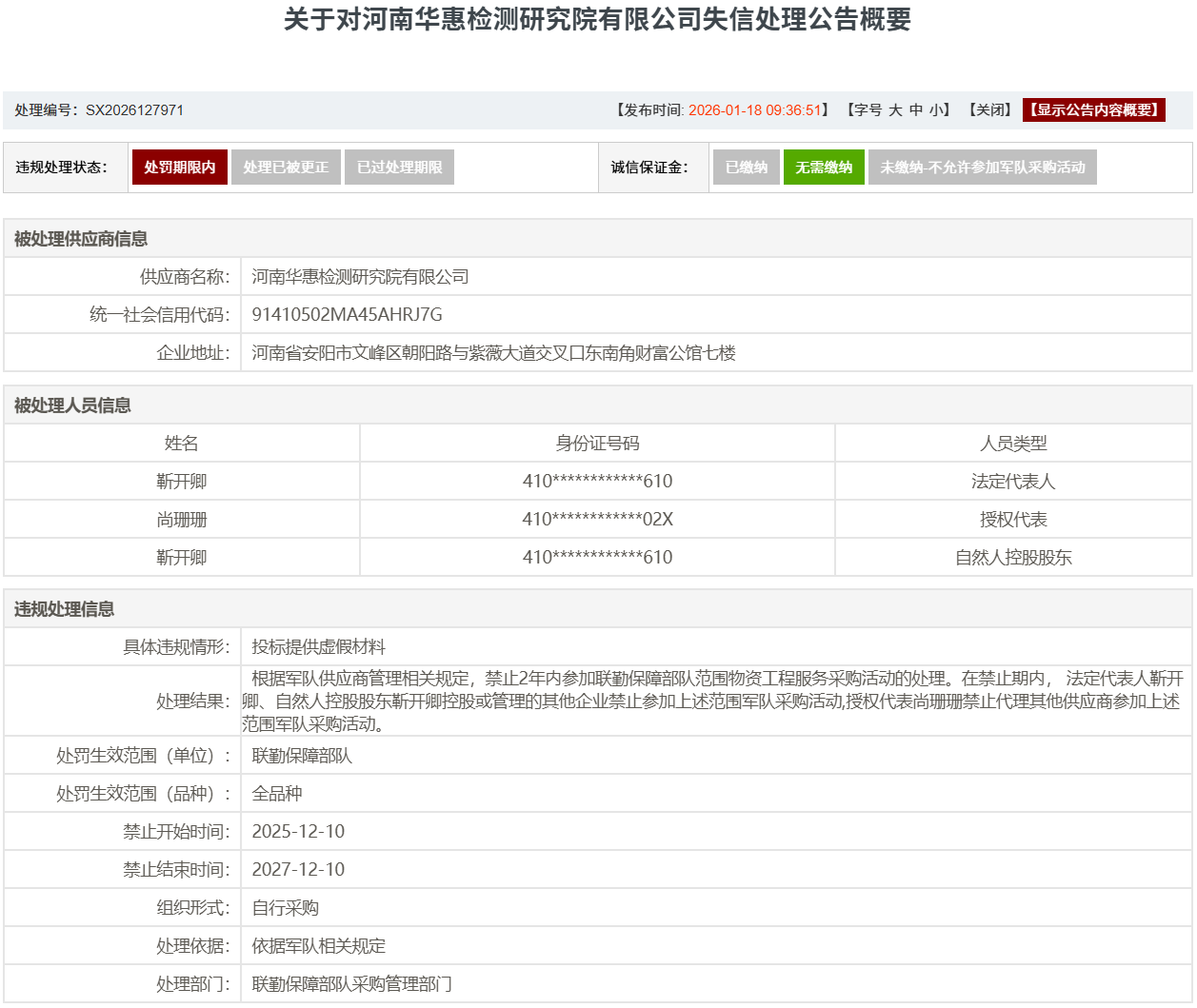This screenshot has width=1197, height=1008.
Task: Click the red 显示公告内容概要 button
Action: tap(1093, 110)
